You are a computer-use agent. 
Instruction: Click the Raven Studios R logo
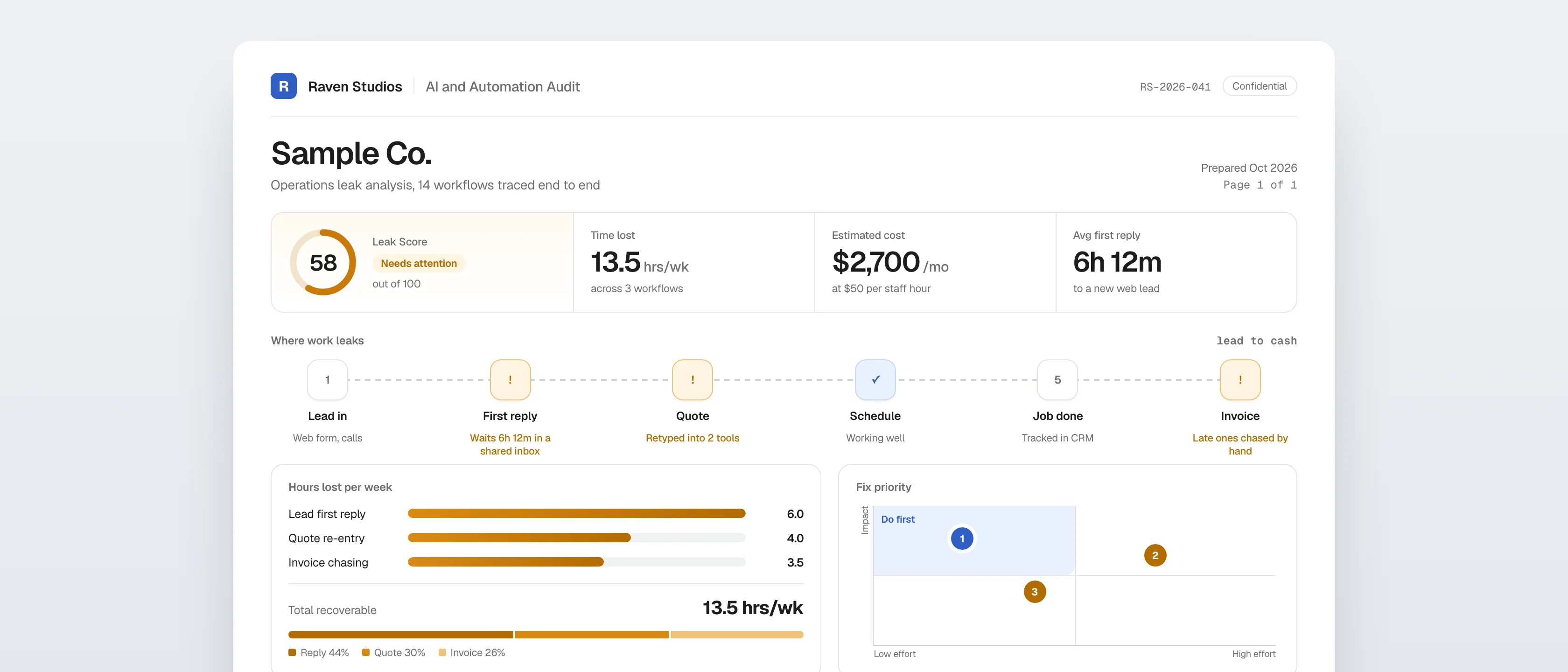tap(284, 86)
